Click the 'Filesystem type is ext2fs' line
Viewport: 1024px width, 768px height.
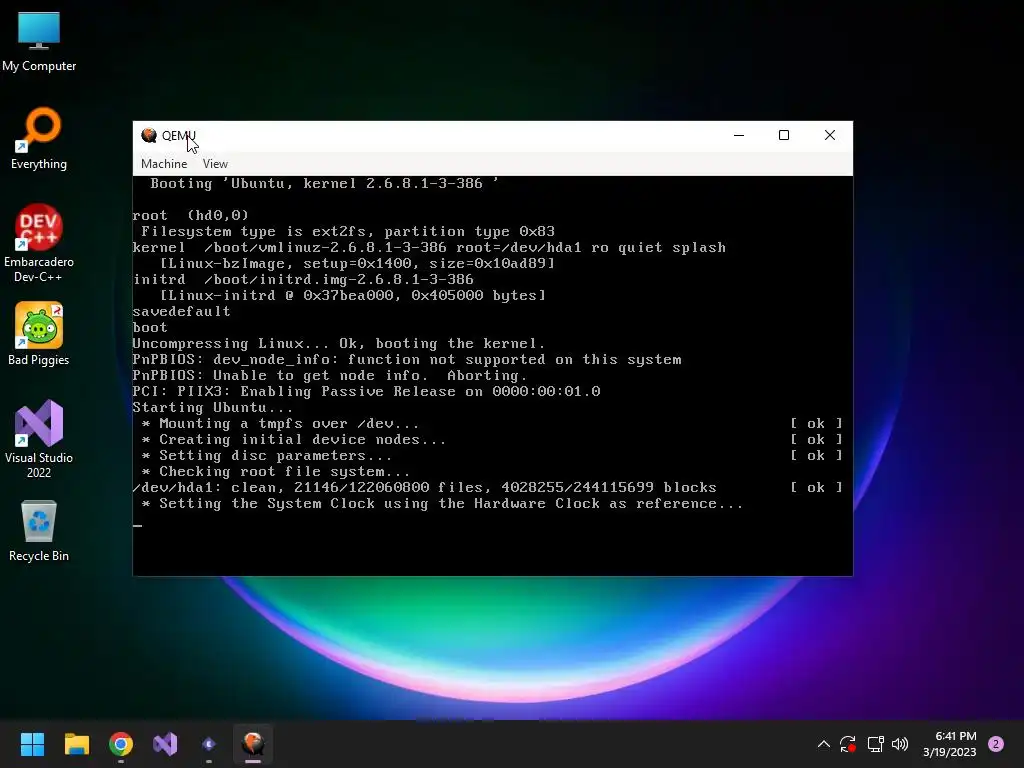coord(348,231)
